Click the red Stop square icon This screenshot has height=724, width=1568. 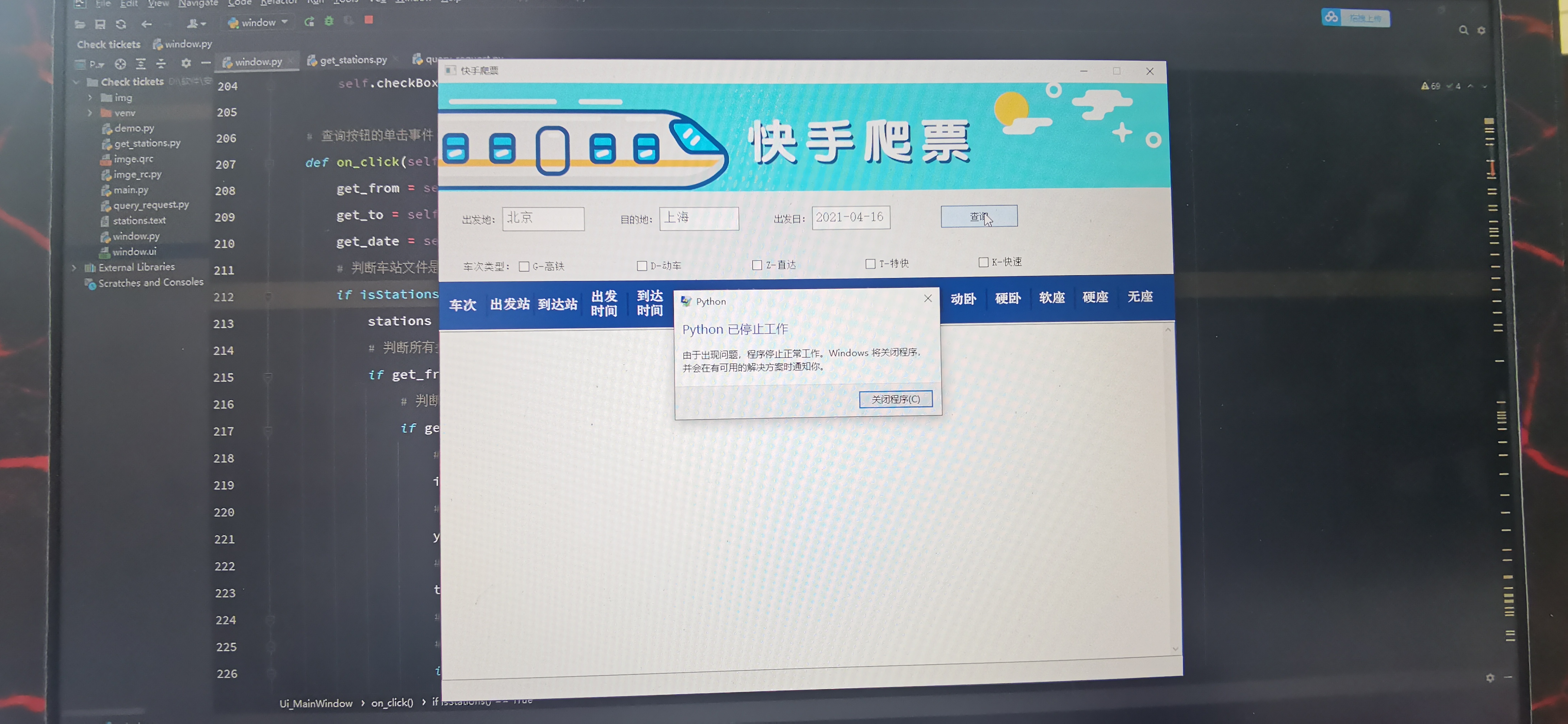tap(368, 20)
